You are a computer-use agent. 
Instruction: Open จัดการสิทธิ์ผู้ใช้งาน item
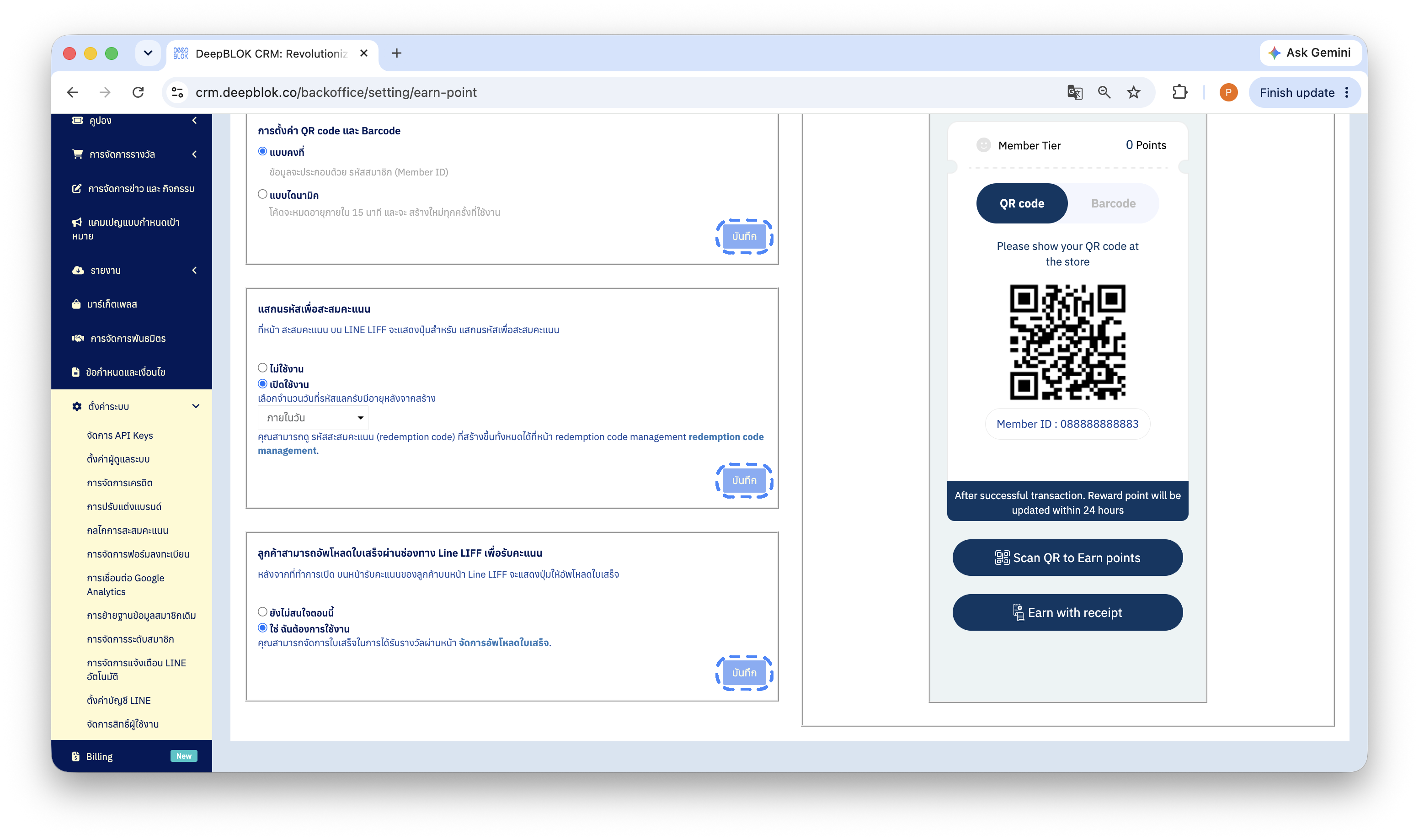(x=123, y=723)
